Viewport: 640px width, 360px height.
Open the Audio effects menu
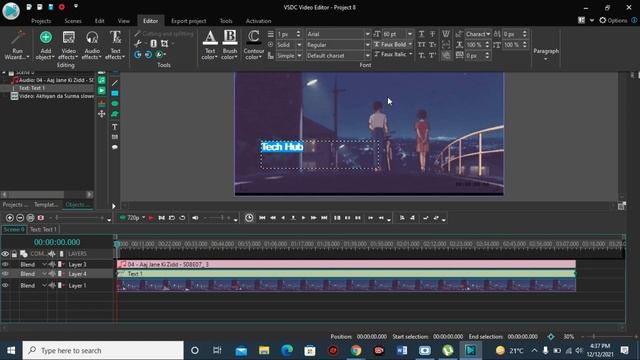[92, 45]
